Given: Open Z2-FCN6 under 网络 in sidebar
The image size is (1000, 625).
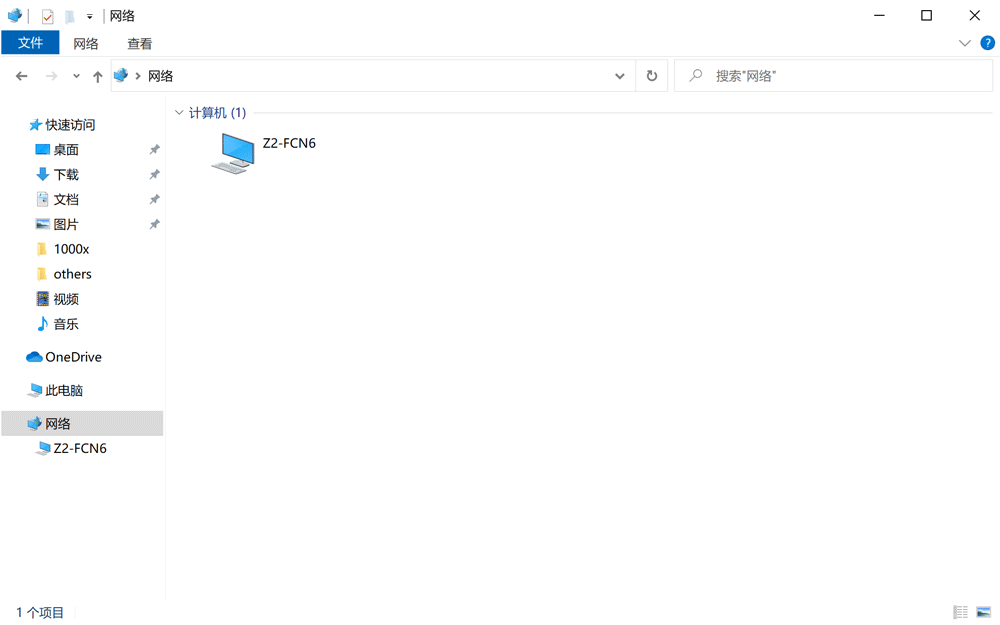Looking at the screenshot, I should [80, 448].
